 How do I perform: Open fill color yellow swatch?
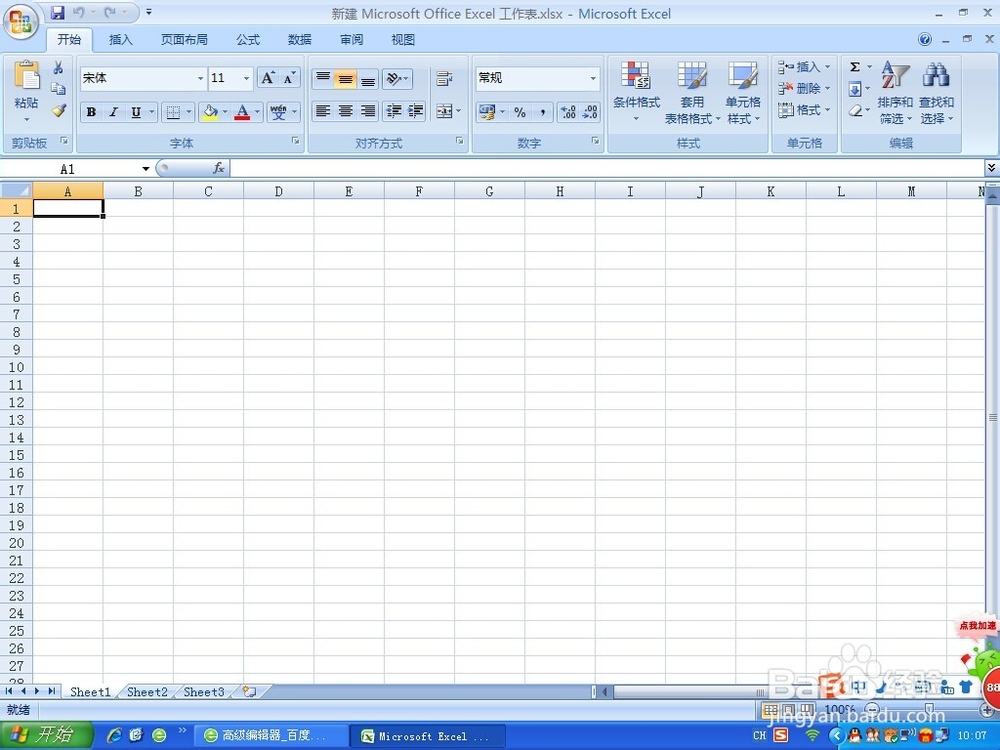tap(209, 112)
